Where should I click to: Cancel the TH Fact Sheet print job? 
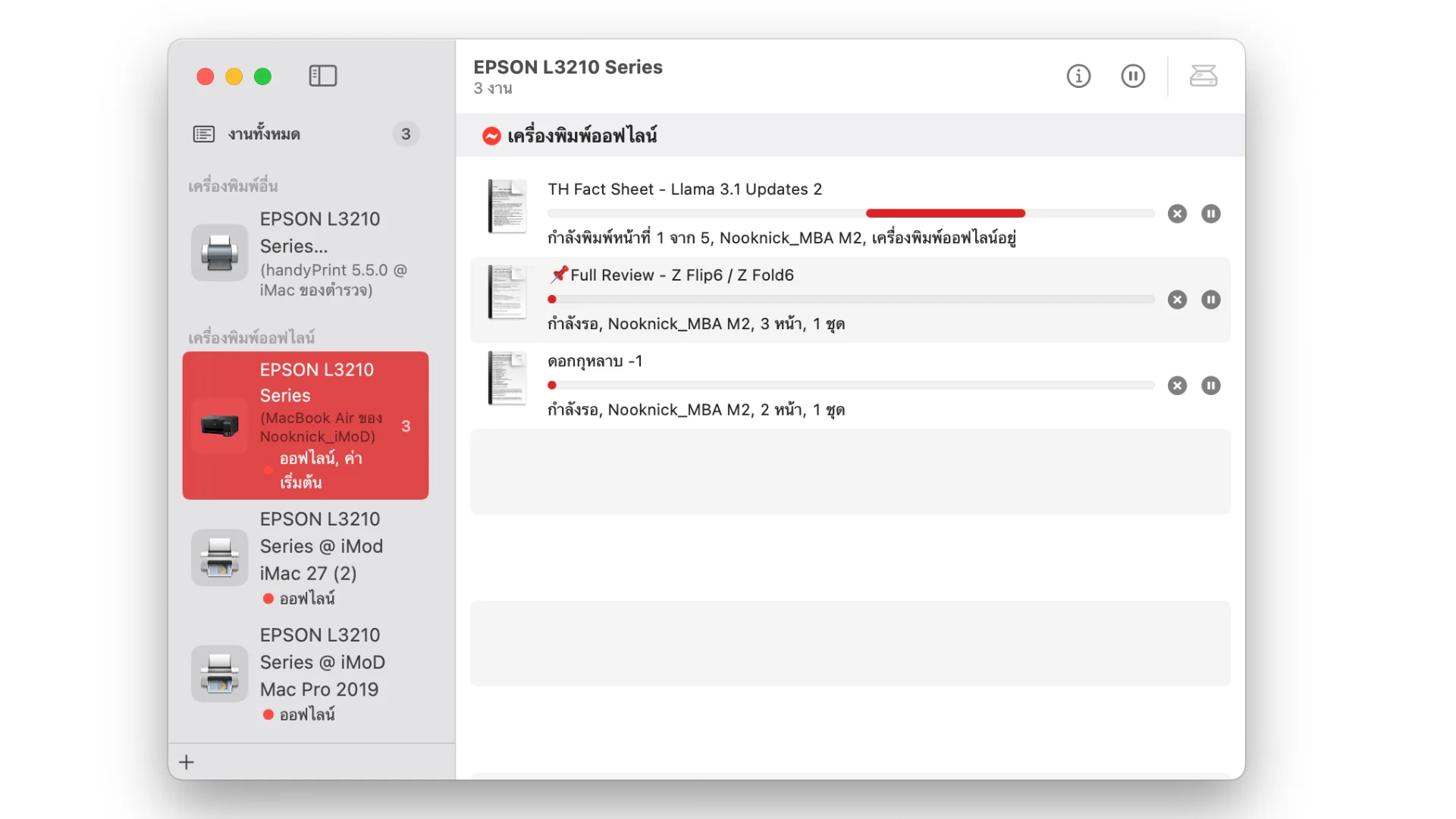(1177, 214)
